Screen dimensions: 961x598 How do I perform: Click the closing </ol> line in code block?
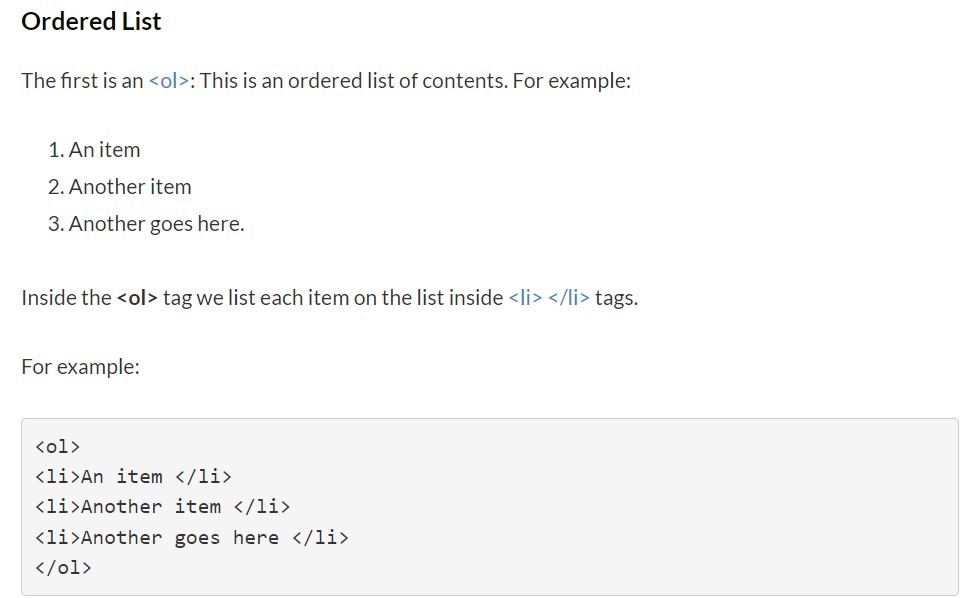tap(63, 568)
